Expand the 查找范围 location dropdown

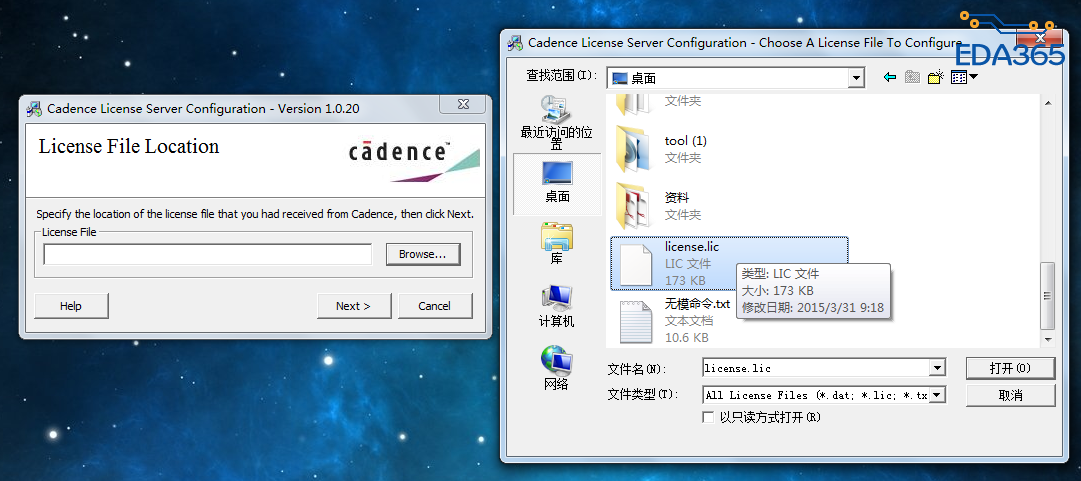[856, 78]
